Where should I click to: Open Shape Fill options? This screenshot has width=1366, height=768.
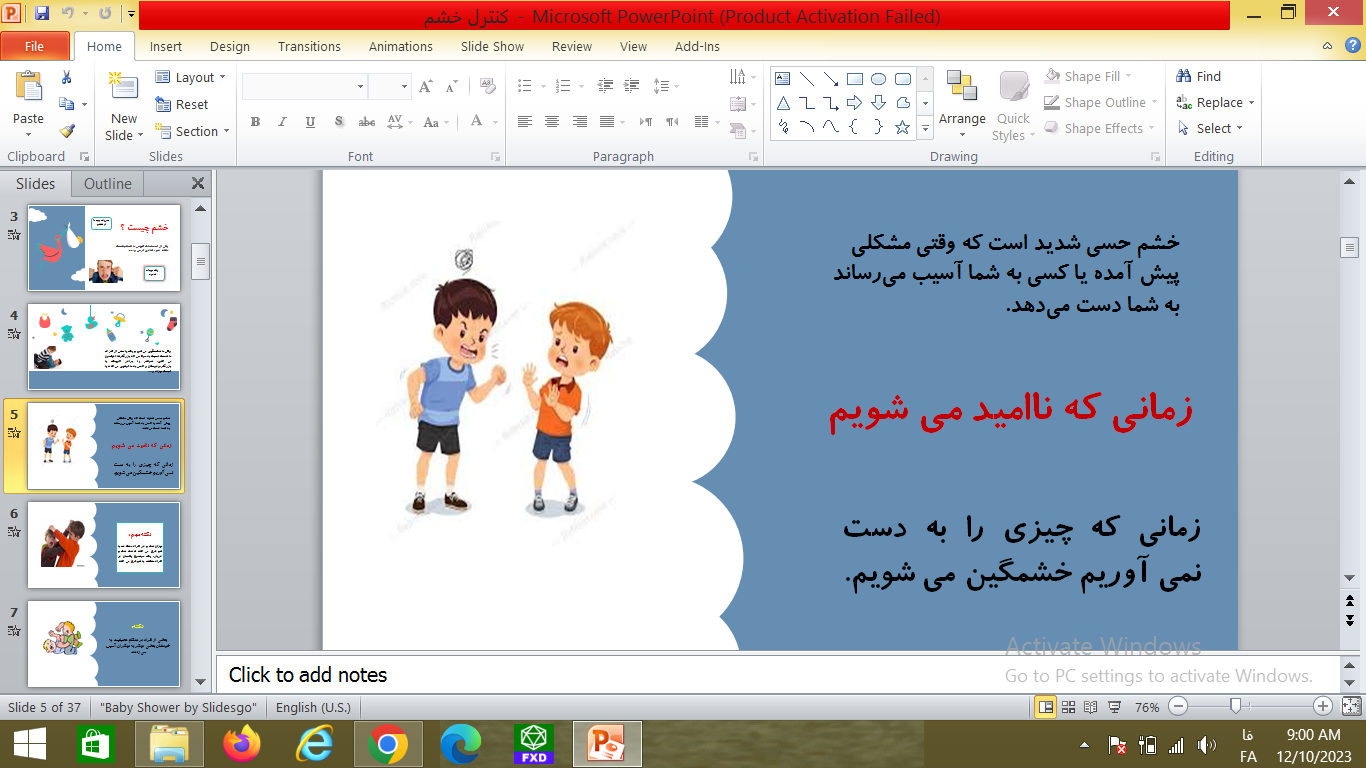click(x=1090, y=75)
